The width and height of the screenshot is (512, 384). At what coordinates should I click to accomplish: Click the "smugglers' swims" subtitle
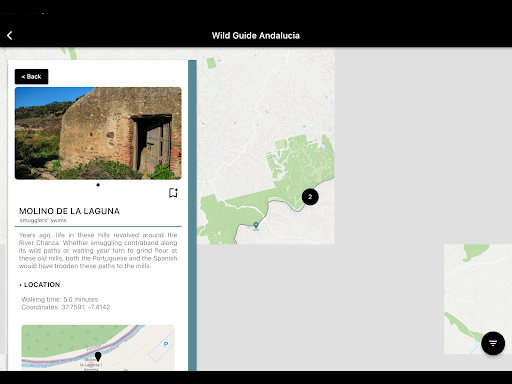pos(43,220)
